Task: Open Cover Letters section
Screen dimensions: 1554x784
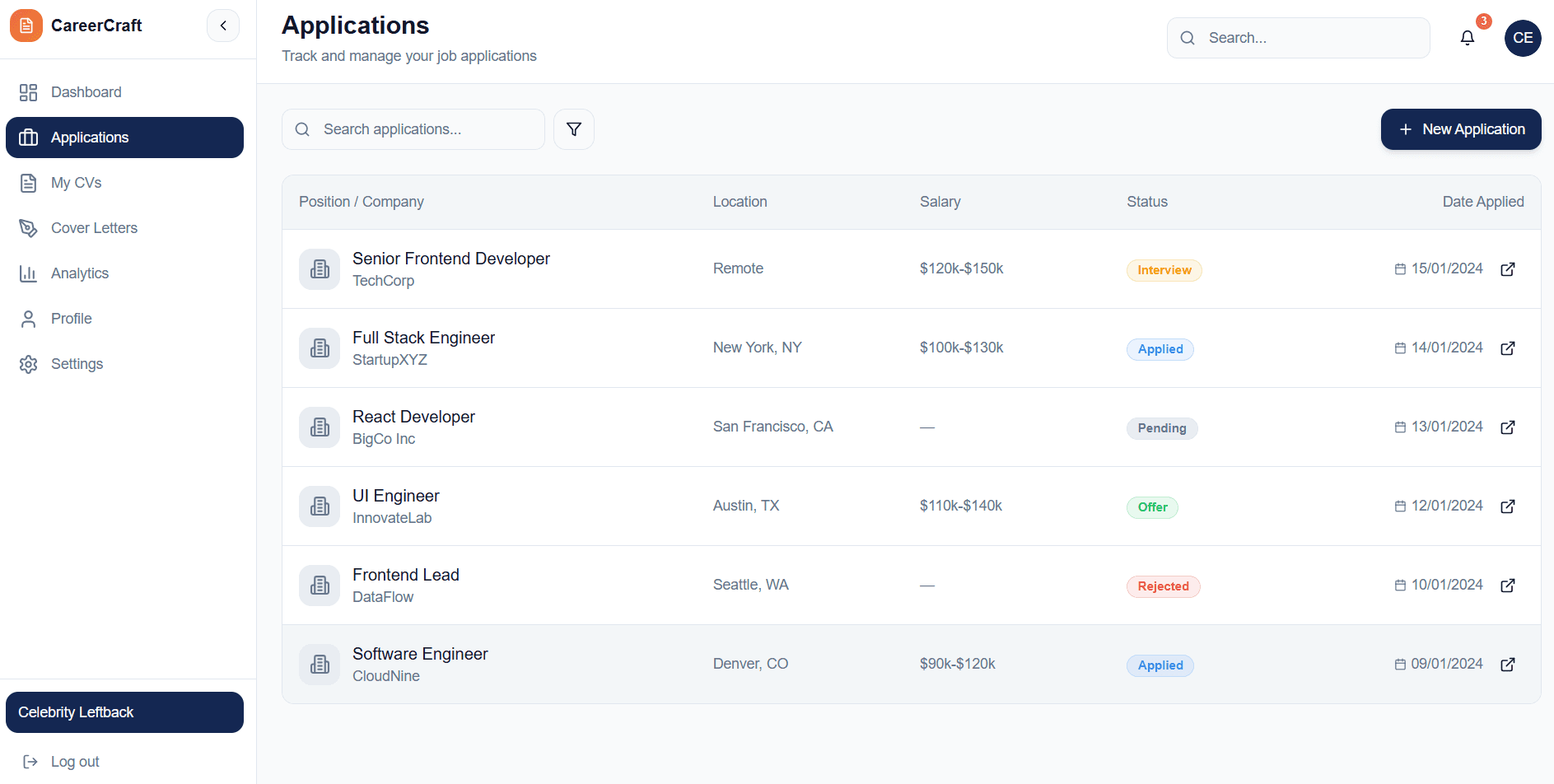Action: coord(124,228)
